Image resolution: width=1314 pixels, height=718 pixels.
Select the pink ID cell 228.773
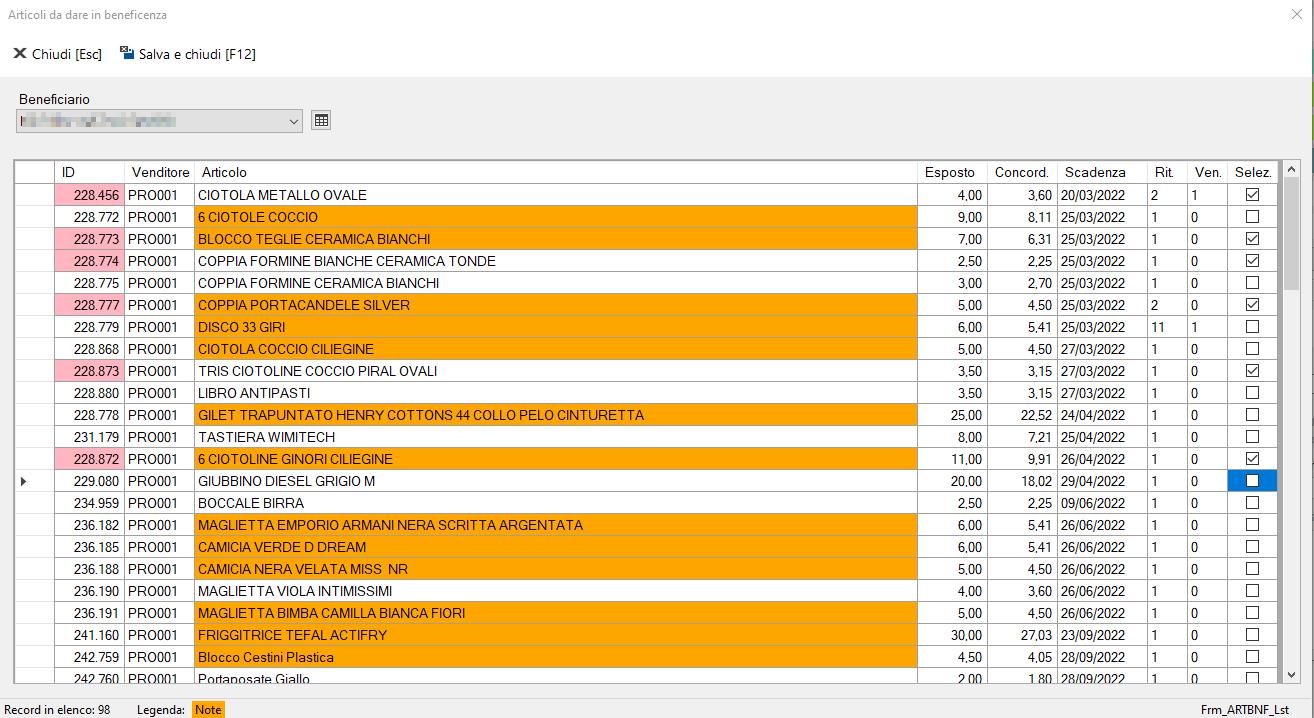[x=90, y=239]
